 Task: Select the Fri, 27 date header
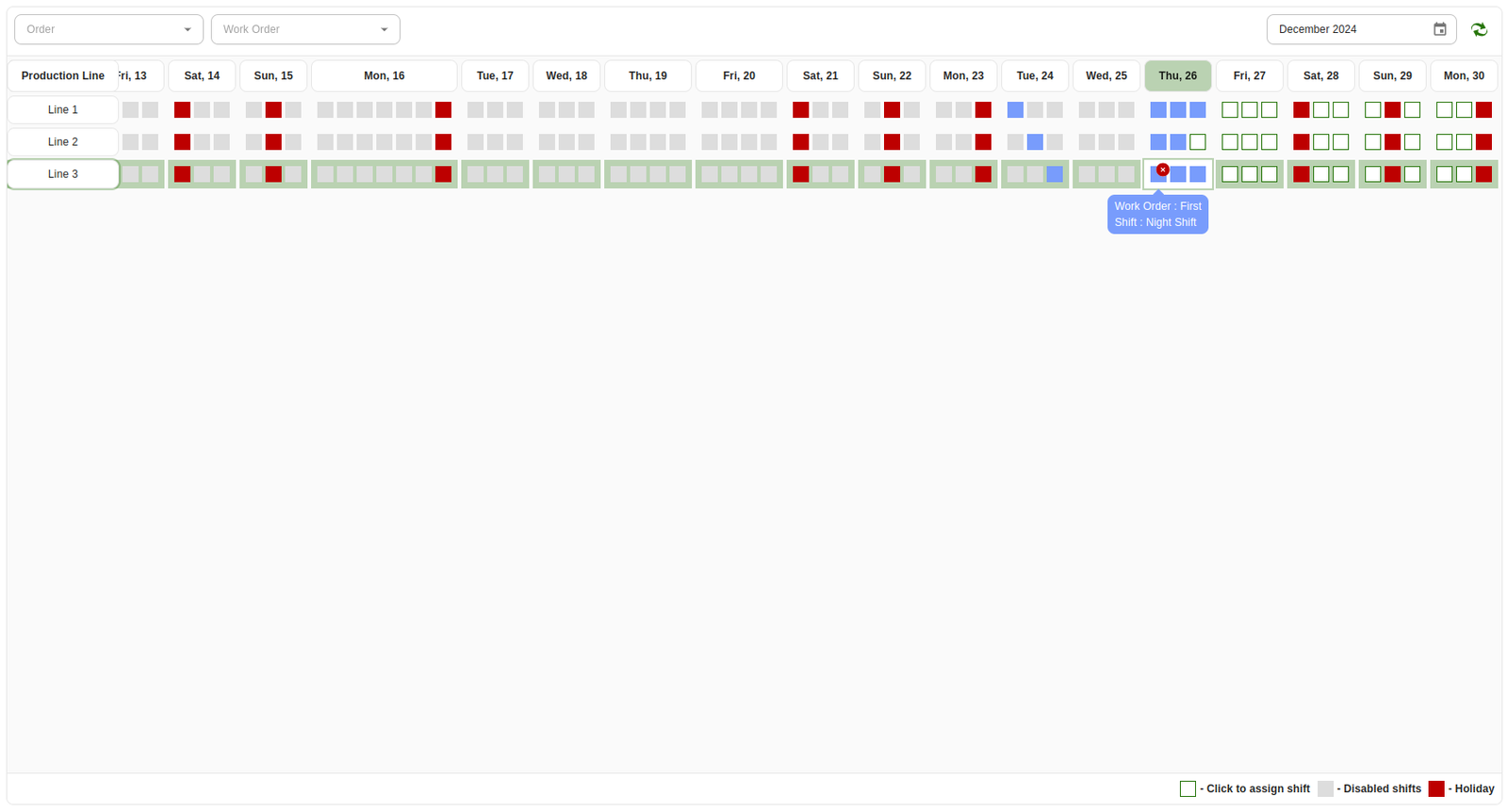point(1249,75)
